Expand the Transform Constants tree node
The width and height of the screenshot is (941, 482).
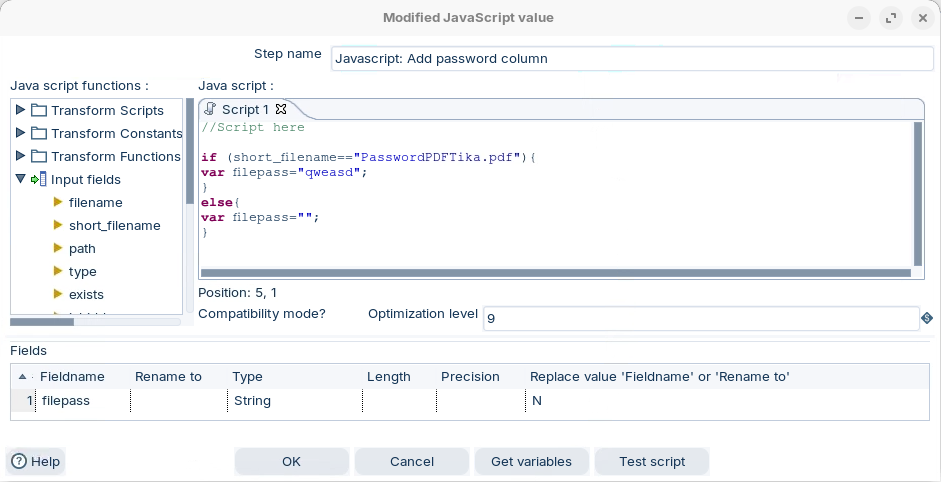click(x=21, y=133)
